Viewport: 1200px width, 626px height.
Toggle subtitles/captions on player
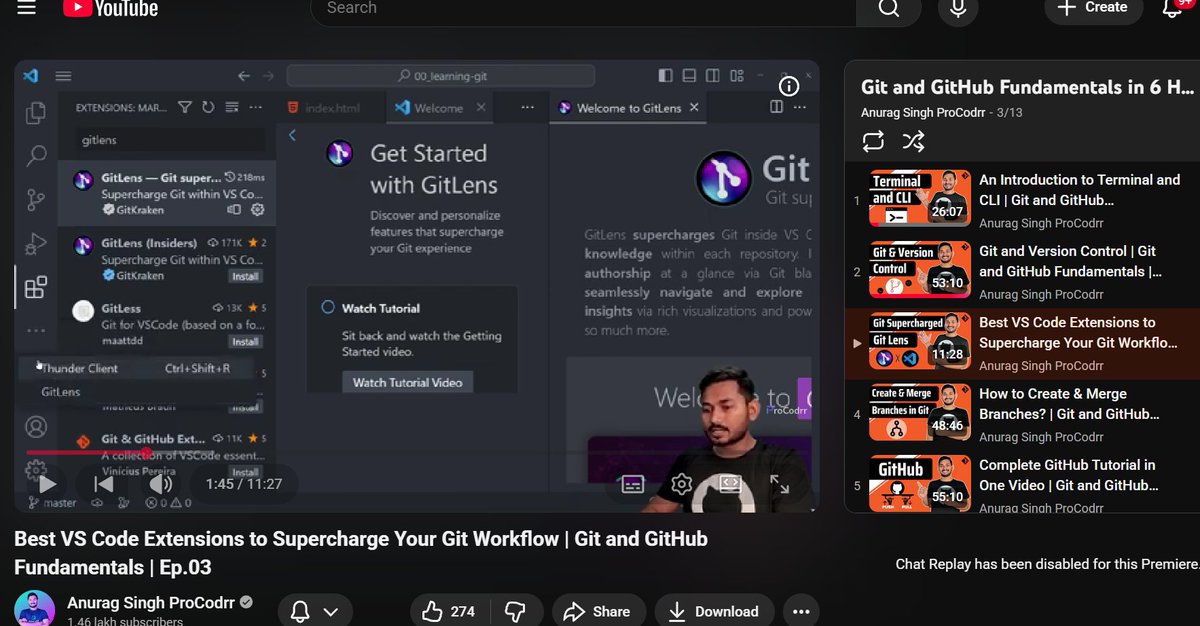[632, 485]
